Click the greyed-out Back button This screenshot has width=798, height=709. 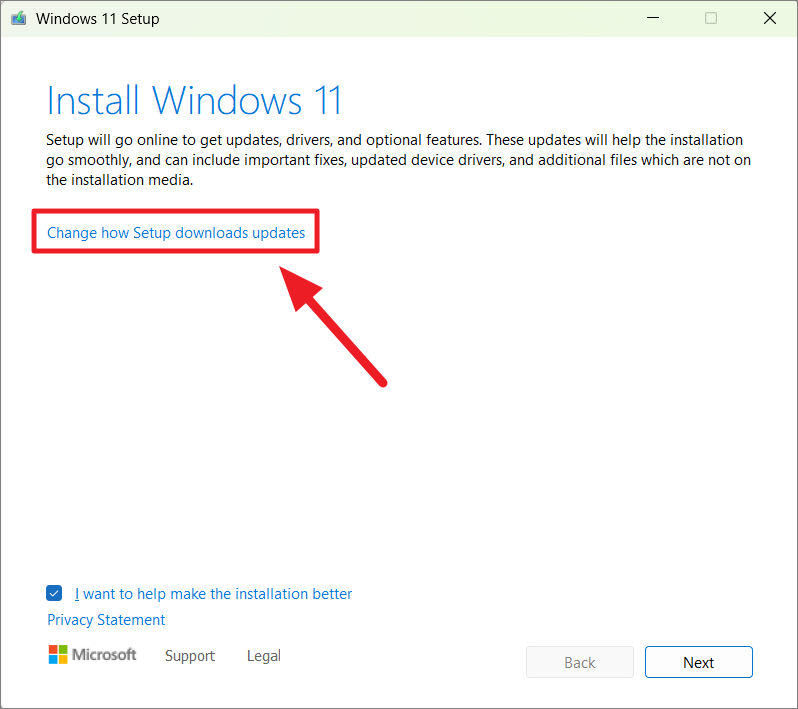point(580,662)
